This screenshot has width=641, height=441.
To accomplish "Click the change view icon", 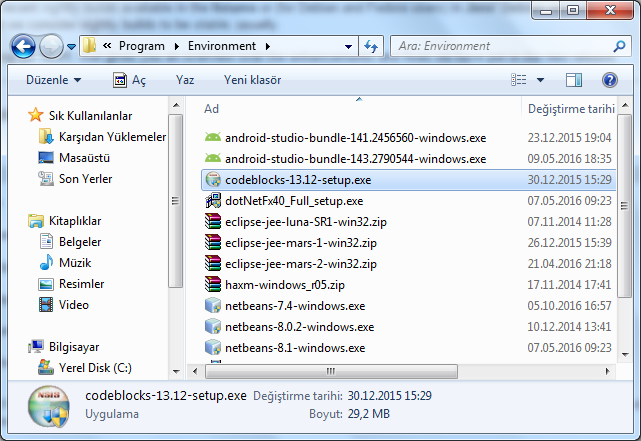I will click(x=519, y=80).
